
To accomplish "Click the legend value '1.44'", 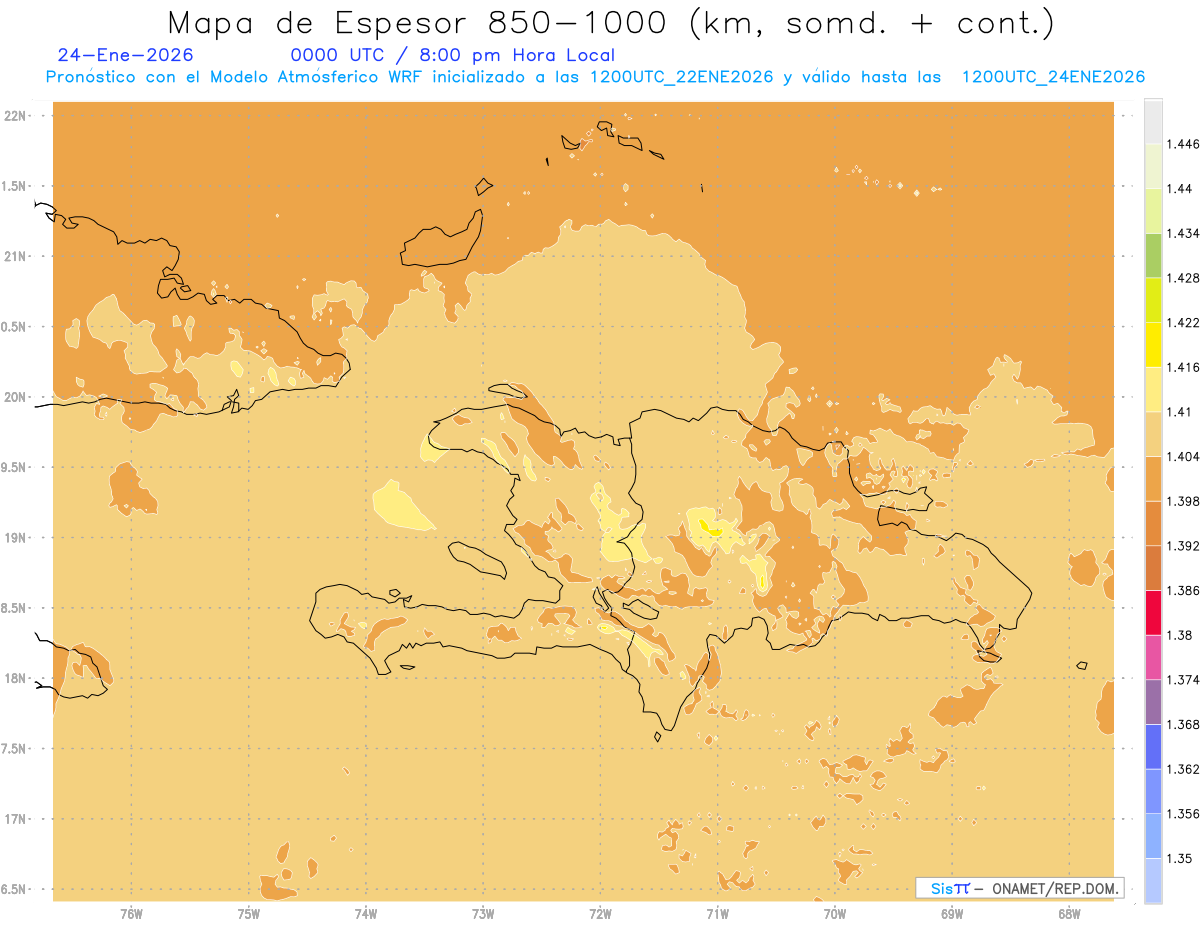I will pos(1180,189).
